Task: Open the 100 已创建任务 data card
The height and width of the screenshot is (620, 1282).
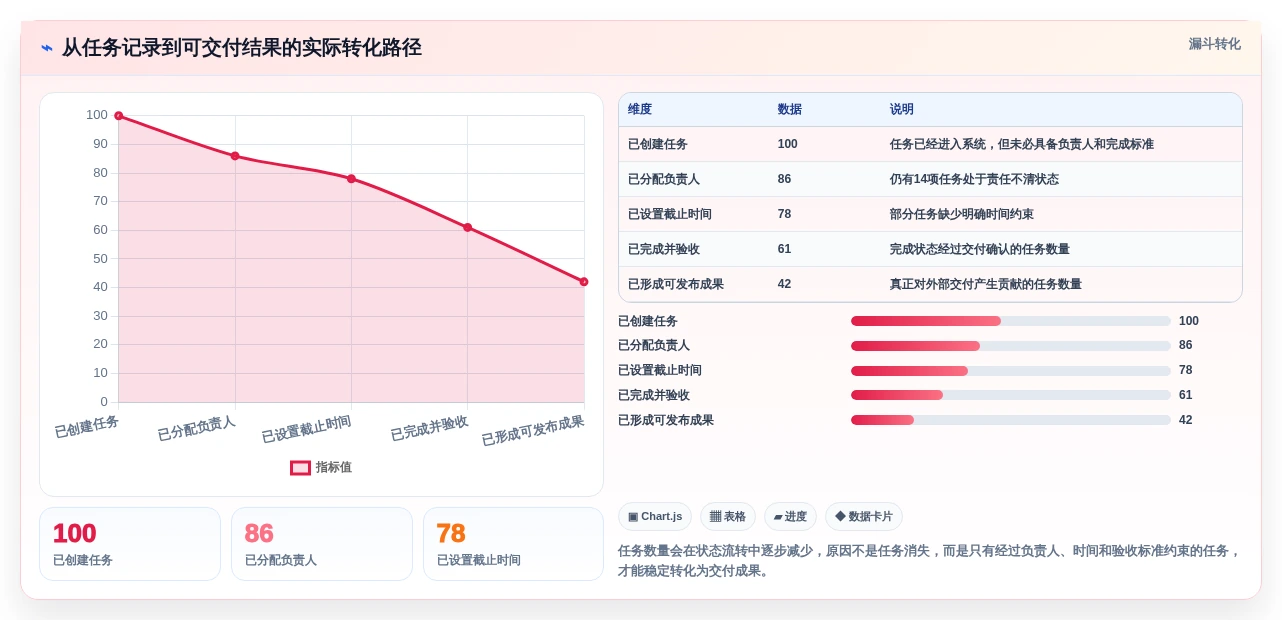Action: (130, 544)
